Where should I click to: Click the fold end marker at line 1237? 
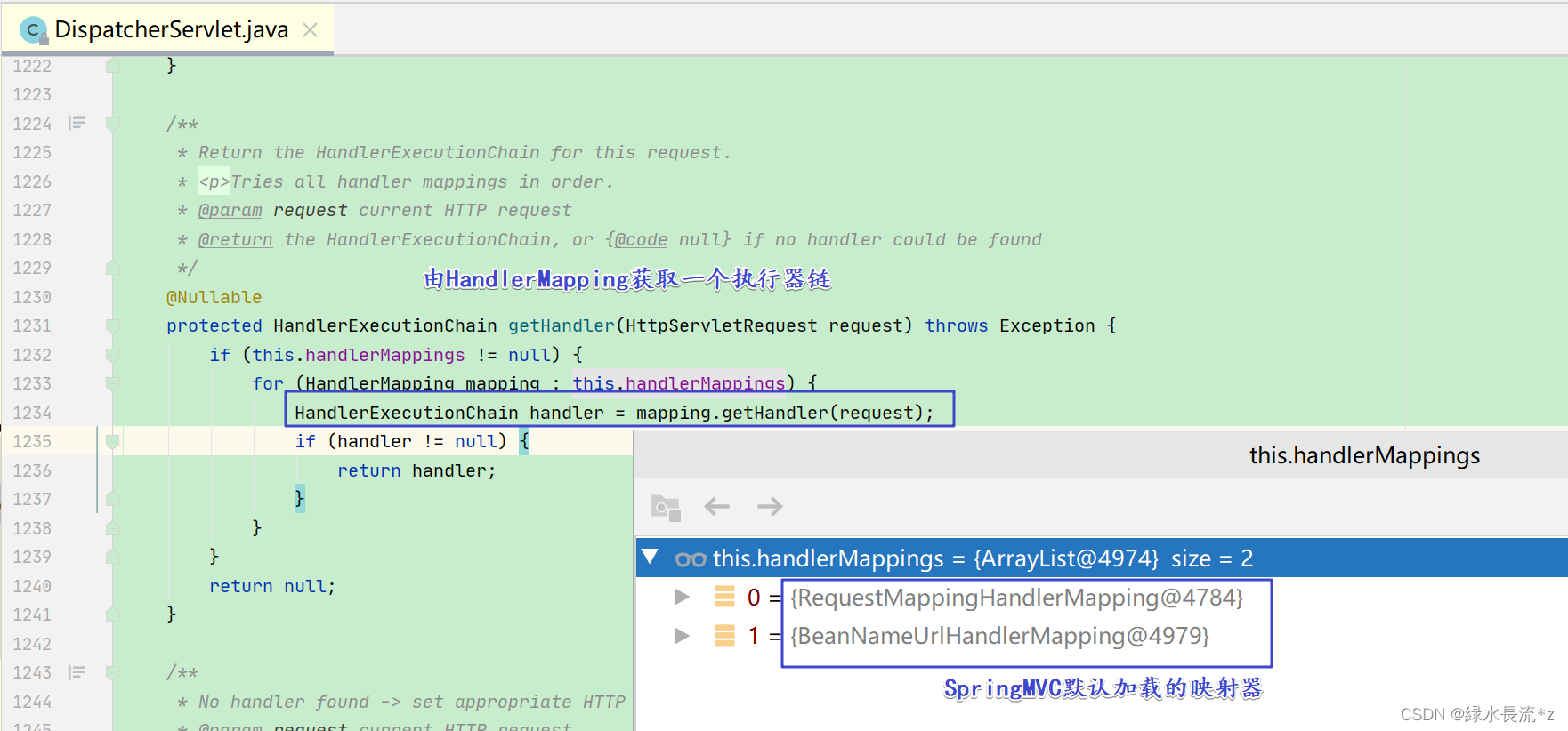112,499
